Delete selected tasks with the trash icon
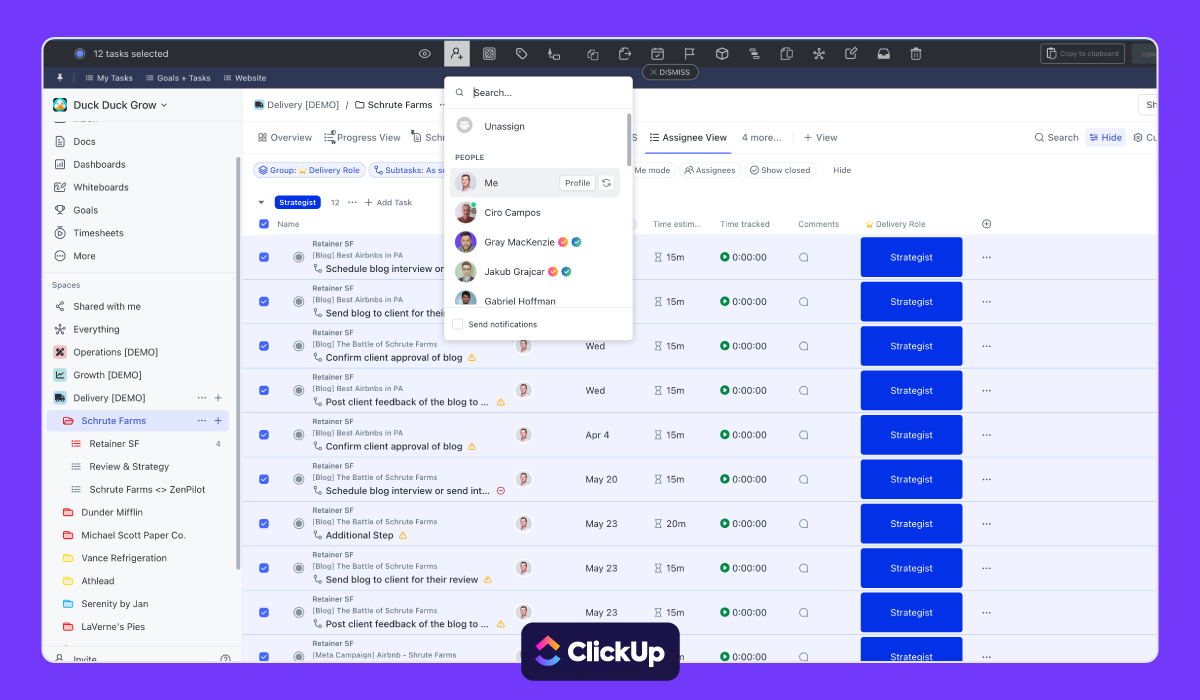The image size is (1200, 700). coord(916,53)
